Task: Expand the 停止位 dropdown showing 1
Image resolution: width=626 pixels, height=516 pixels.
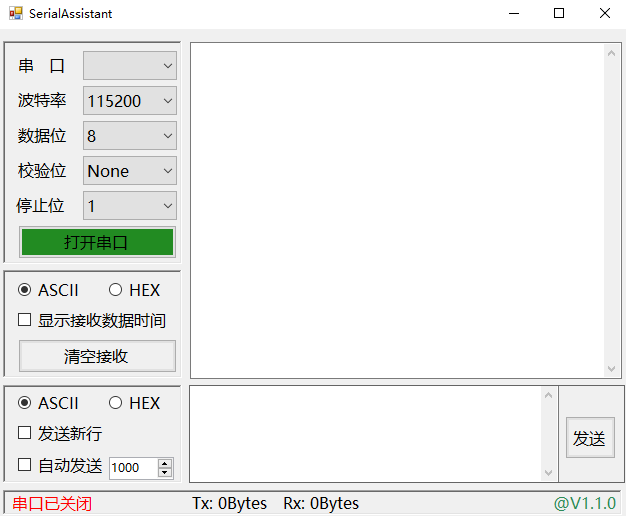Action: pyautogui.click(x=130, y=206)
